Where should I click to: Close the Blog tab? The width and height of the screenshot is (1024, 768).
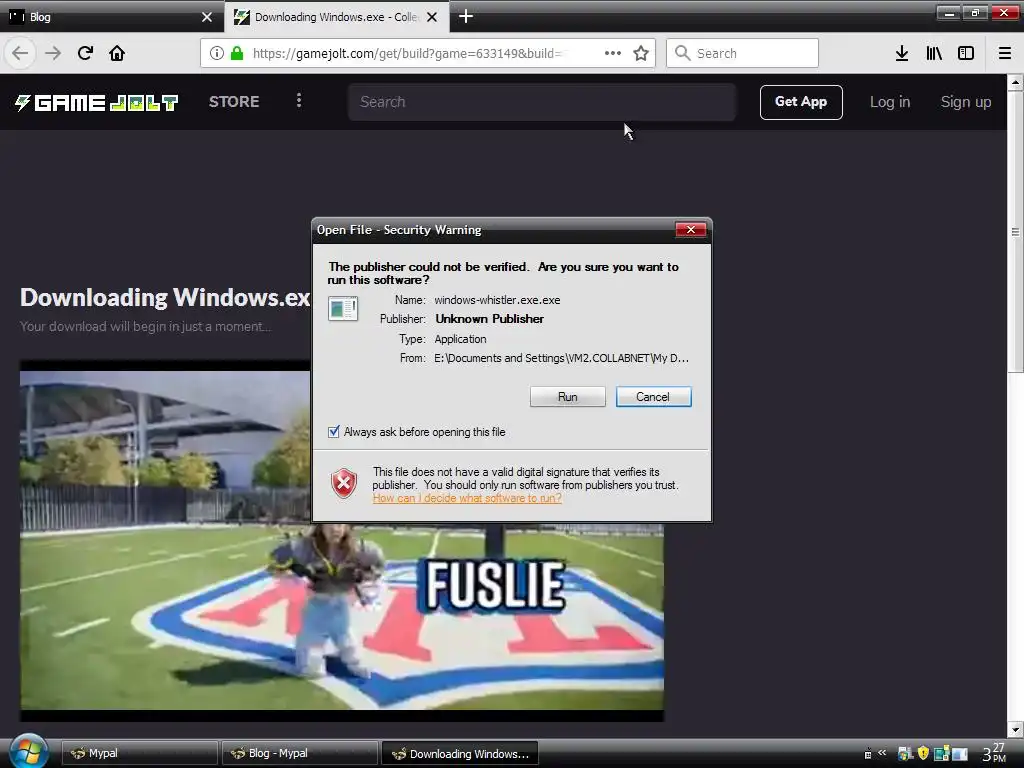click(207, 17)
